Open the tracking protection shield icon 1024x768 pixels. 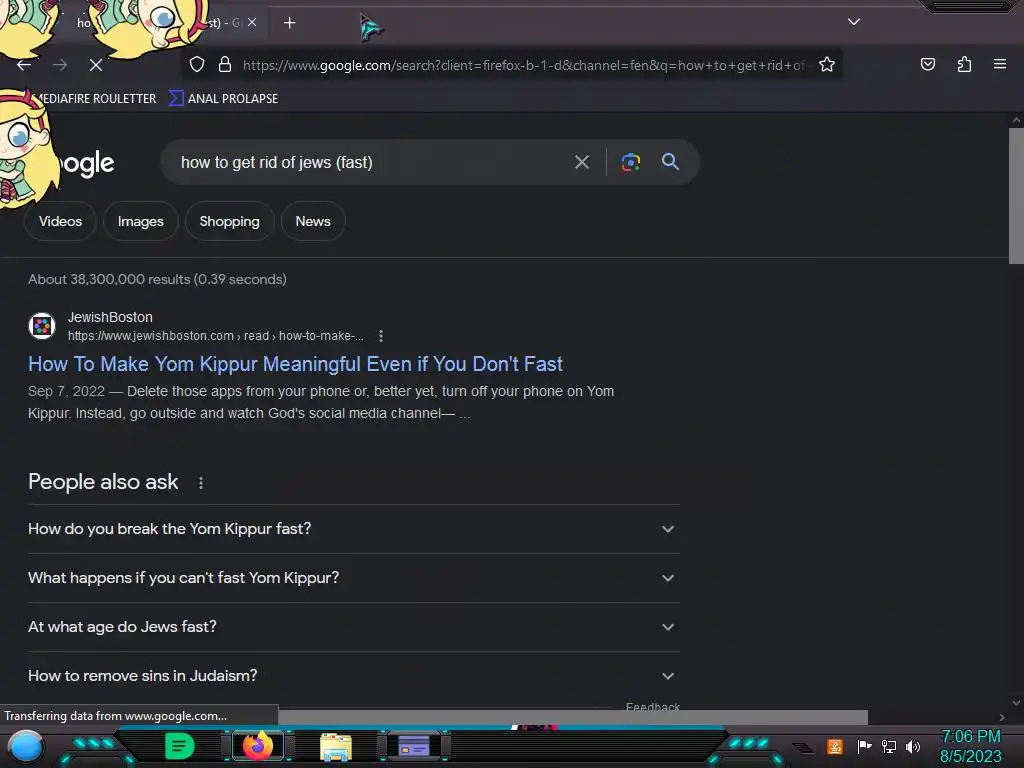pos(197,65)
